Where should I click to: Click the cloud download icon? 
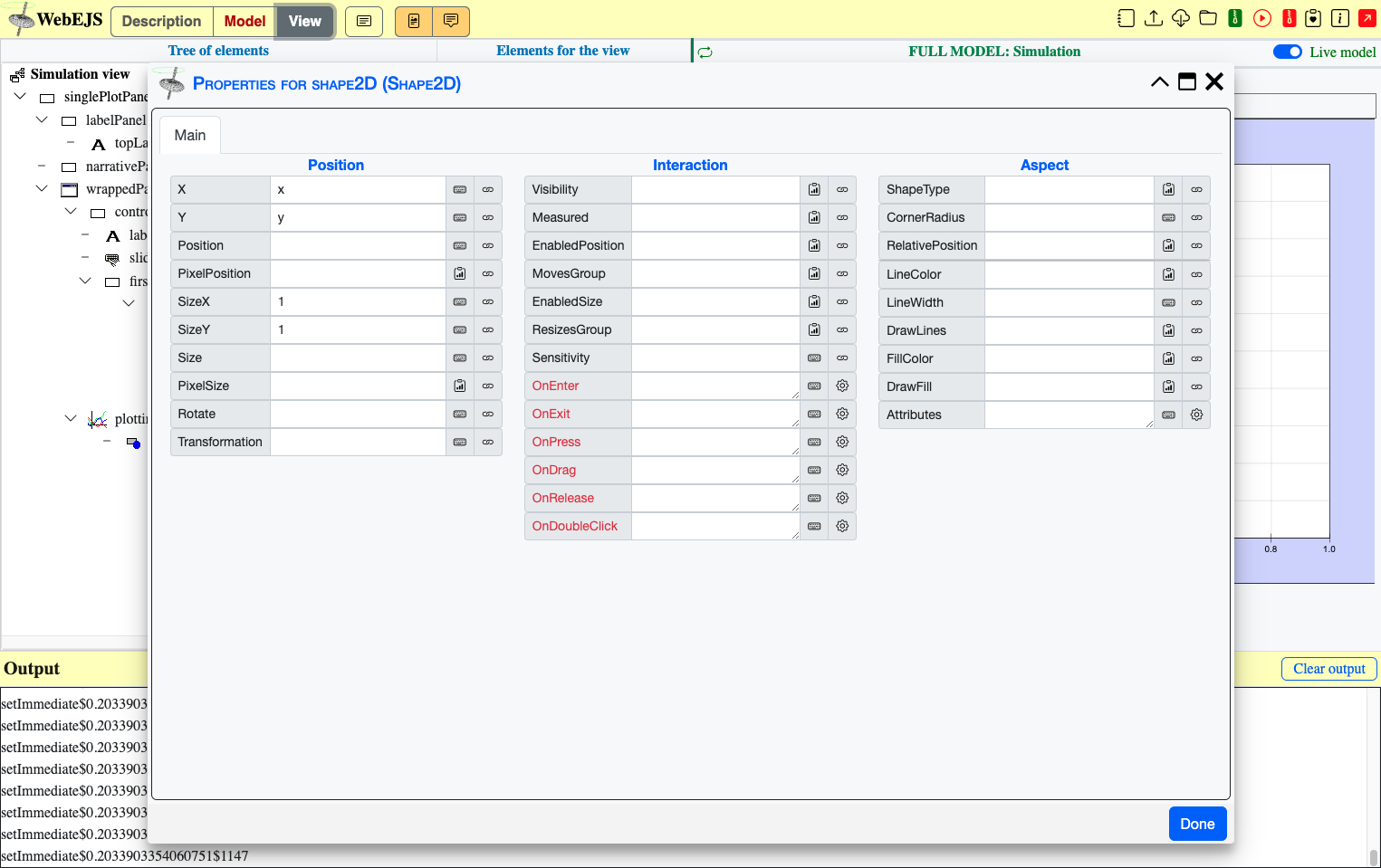pyautogui.click(x=1181, y=18)
